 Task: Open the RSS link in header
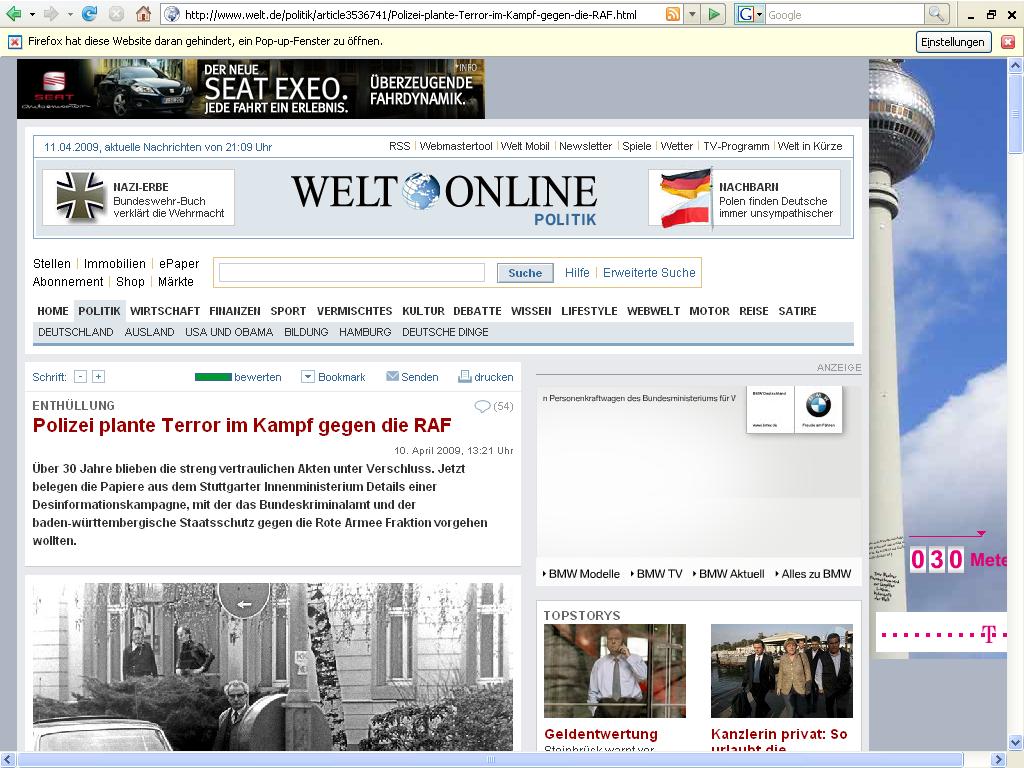tap(400, 146)
